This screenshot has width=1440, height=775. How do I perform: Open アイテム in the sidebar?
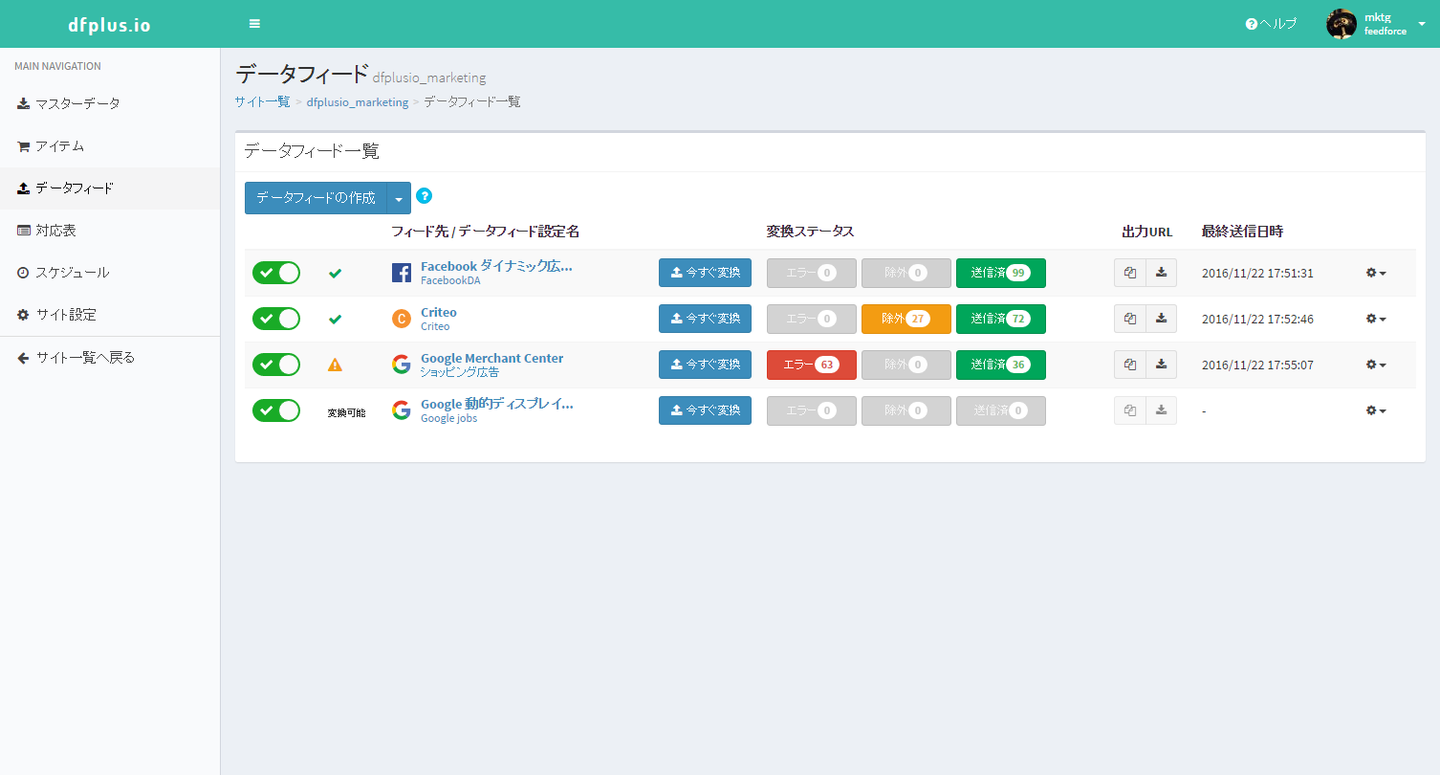click(110, 146)
